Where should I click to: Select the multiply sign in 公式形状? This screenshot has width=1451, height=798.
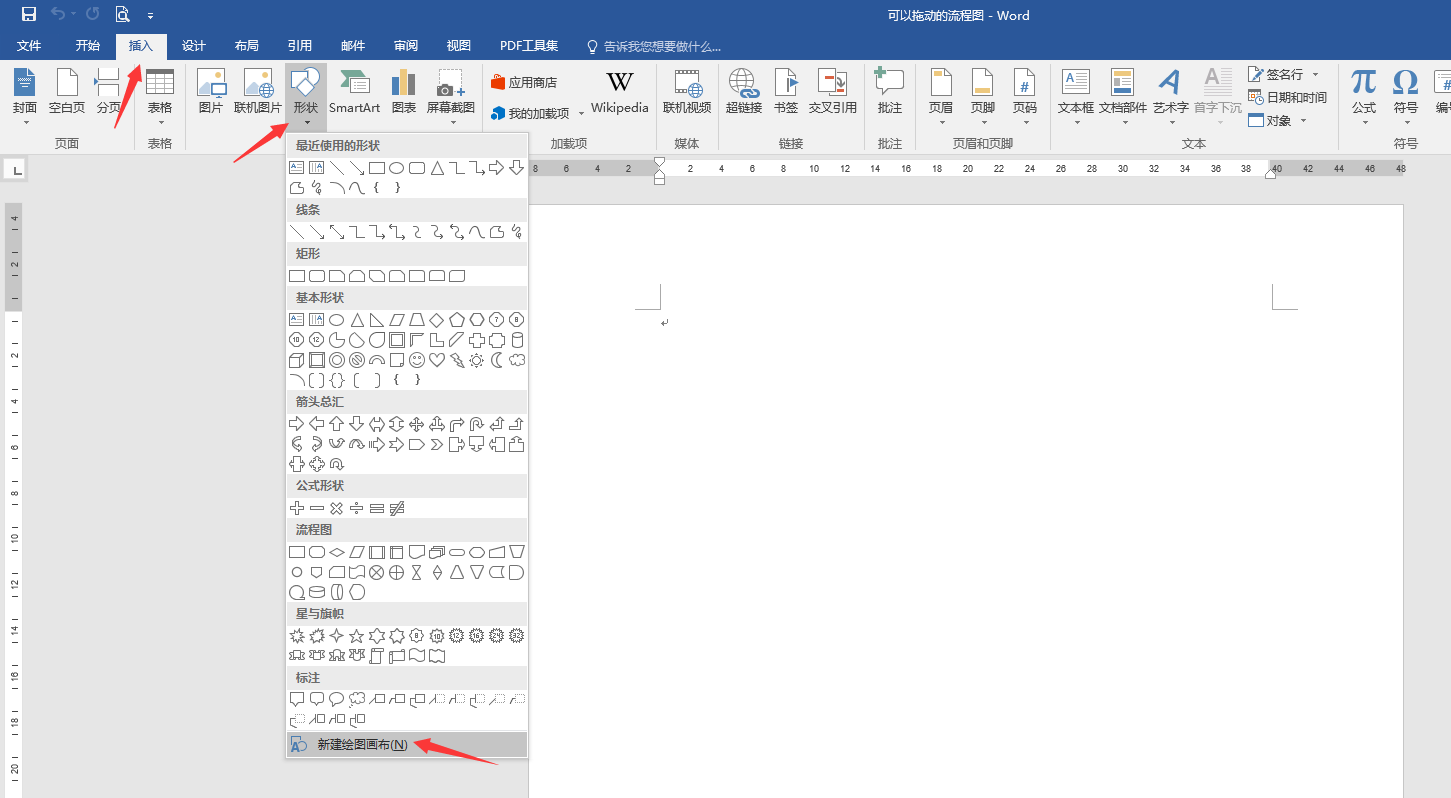337,508
